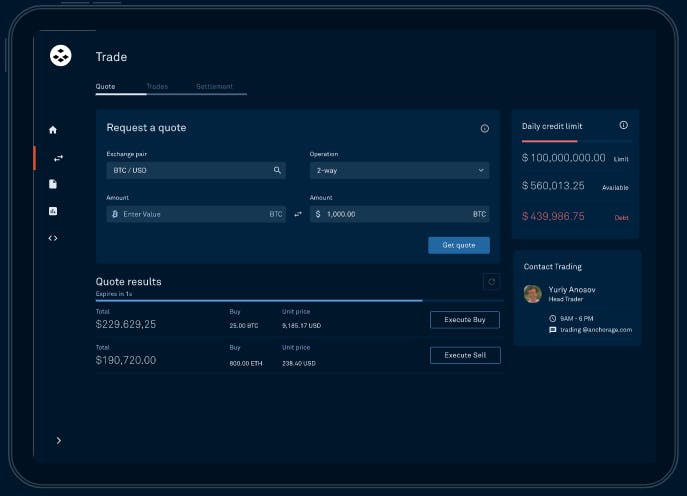This screenshot has height=496, width=687.
Task: Click the Exchange pair BTC / USD field
Action: 196,170
